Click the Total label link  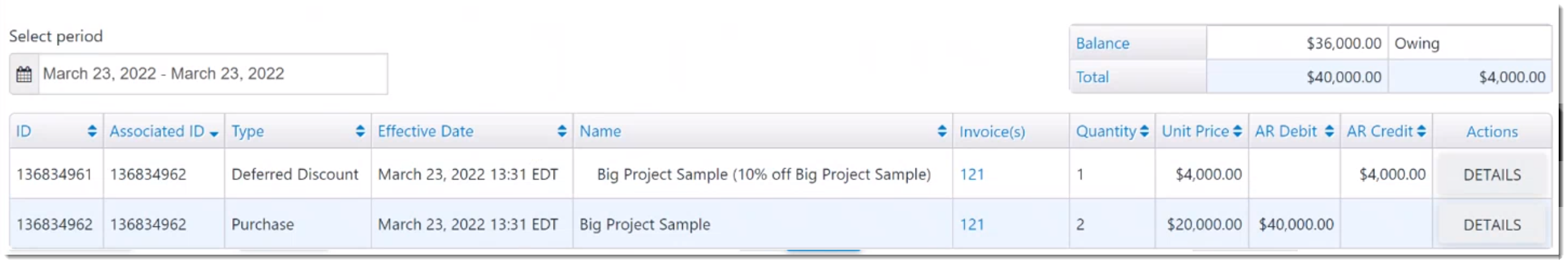tap(1092, 77)
